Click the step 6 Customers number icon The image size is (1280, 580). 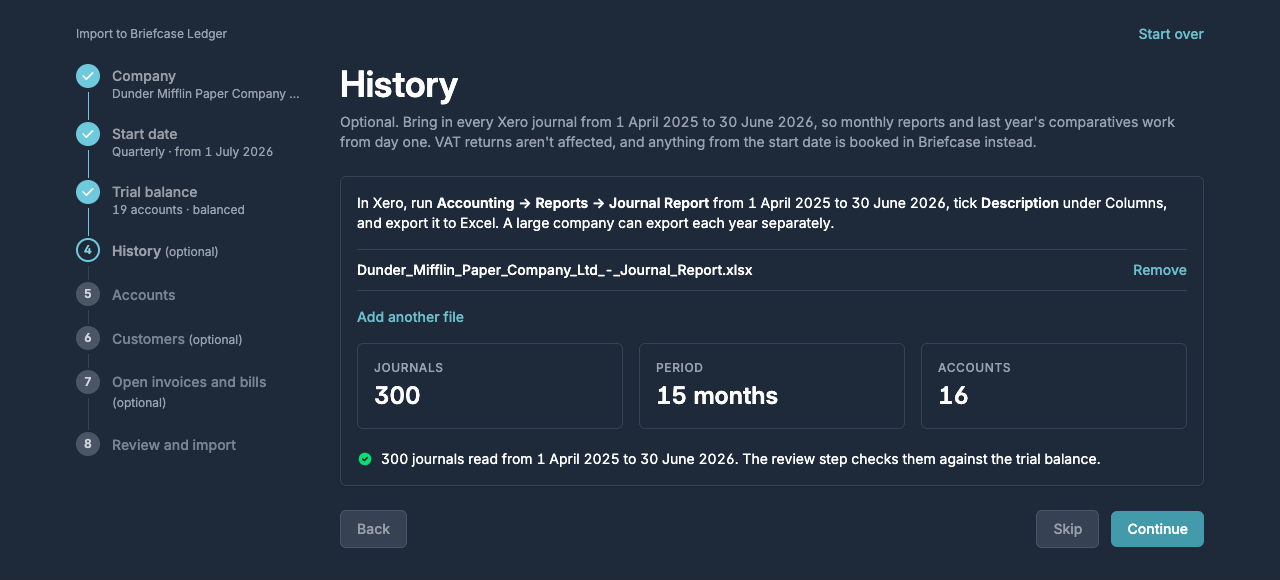88,338
